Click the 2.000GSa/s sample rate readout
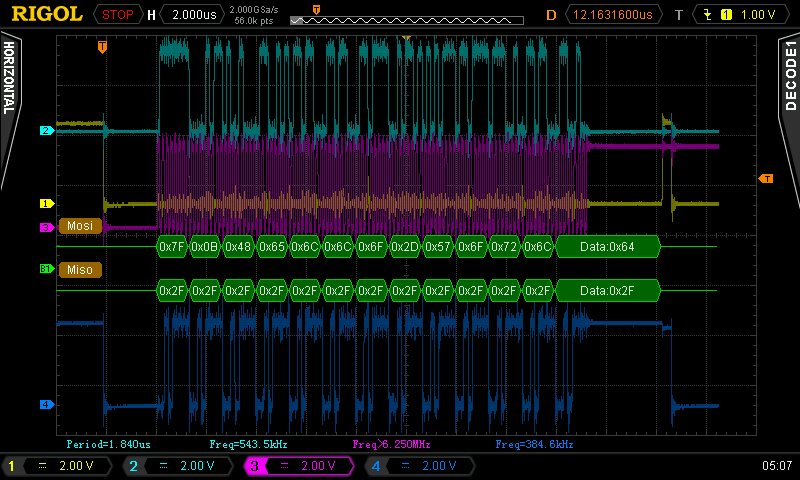This screenshot has height=480, width=800. click(x=254, y=10)
